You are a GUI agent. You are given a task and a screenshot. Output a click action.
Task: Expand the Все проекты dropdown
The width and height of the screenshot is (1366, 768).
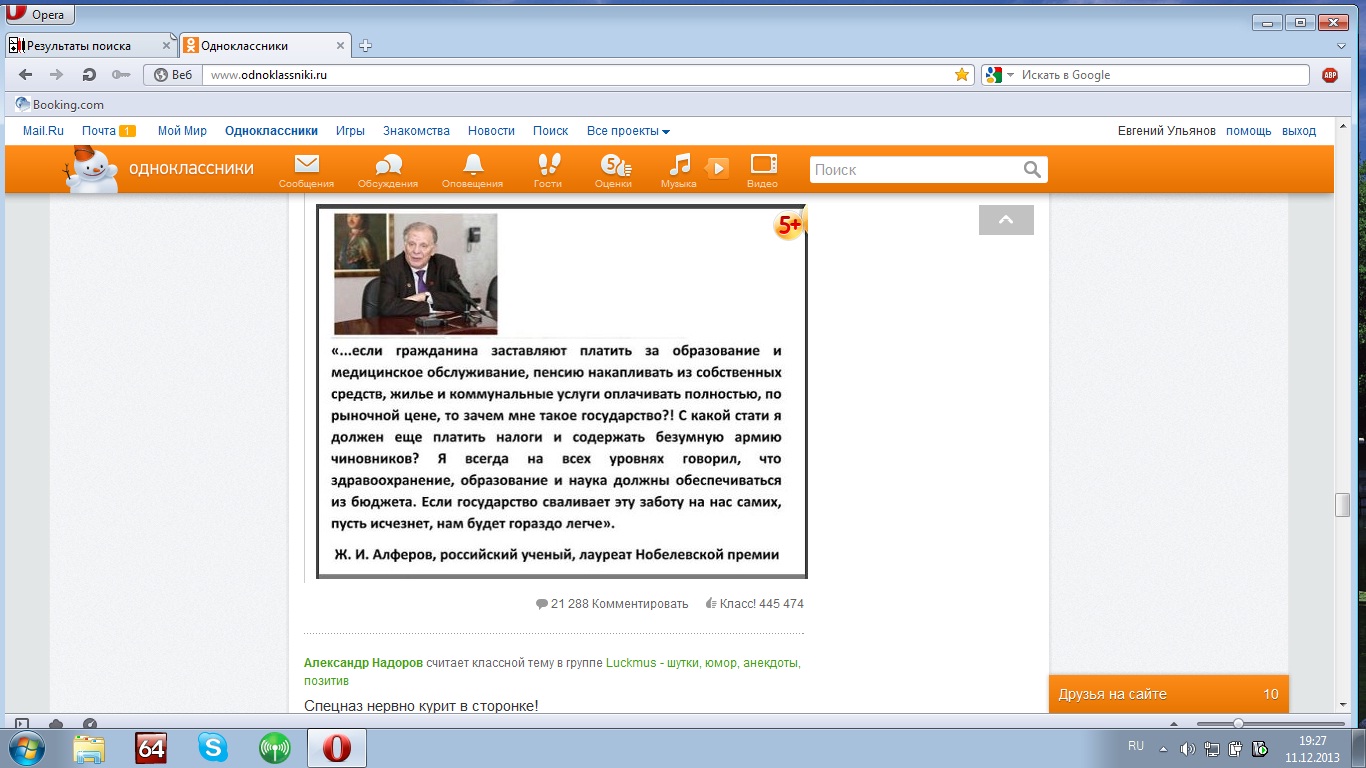tap(628, 131)
